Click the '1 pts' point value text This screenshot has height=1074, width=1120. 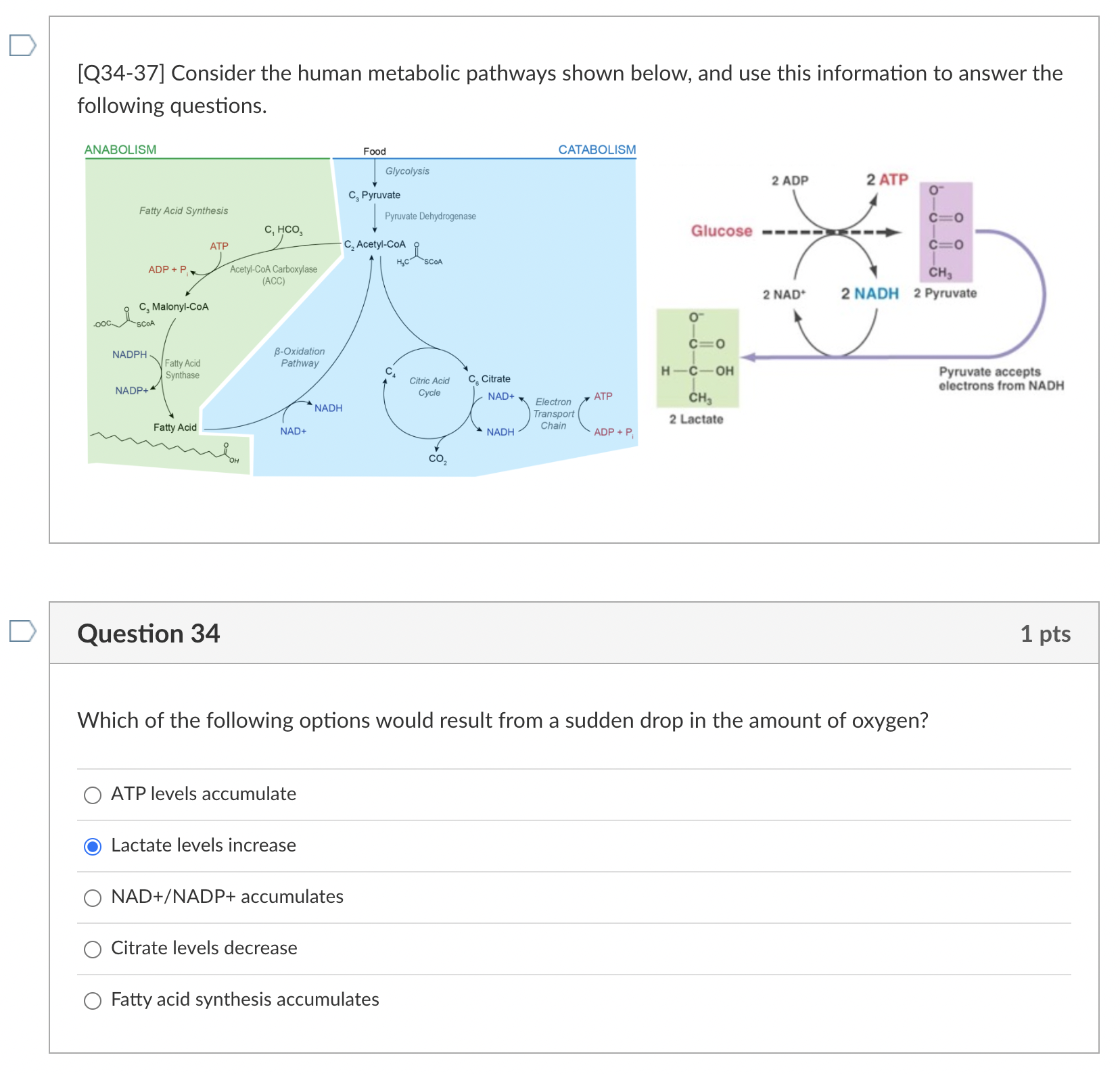[x=1046, y=634]
